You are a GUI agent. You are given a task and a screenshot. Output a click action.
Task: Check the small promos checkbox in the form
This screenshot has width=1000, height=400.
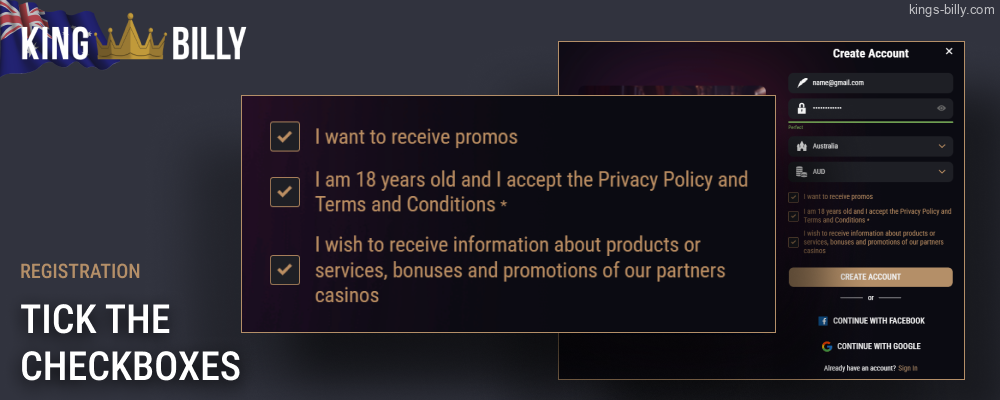794,197
